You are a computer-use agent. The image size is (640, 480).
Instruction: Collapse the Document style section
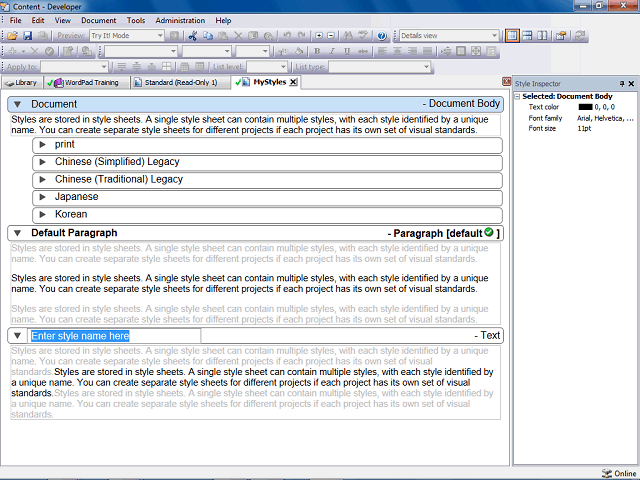[18, 104]
